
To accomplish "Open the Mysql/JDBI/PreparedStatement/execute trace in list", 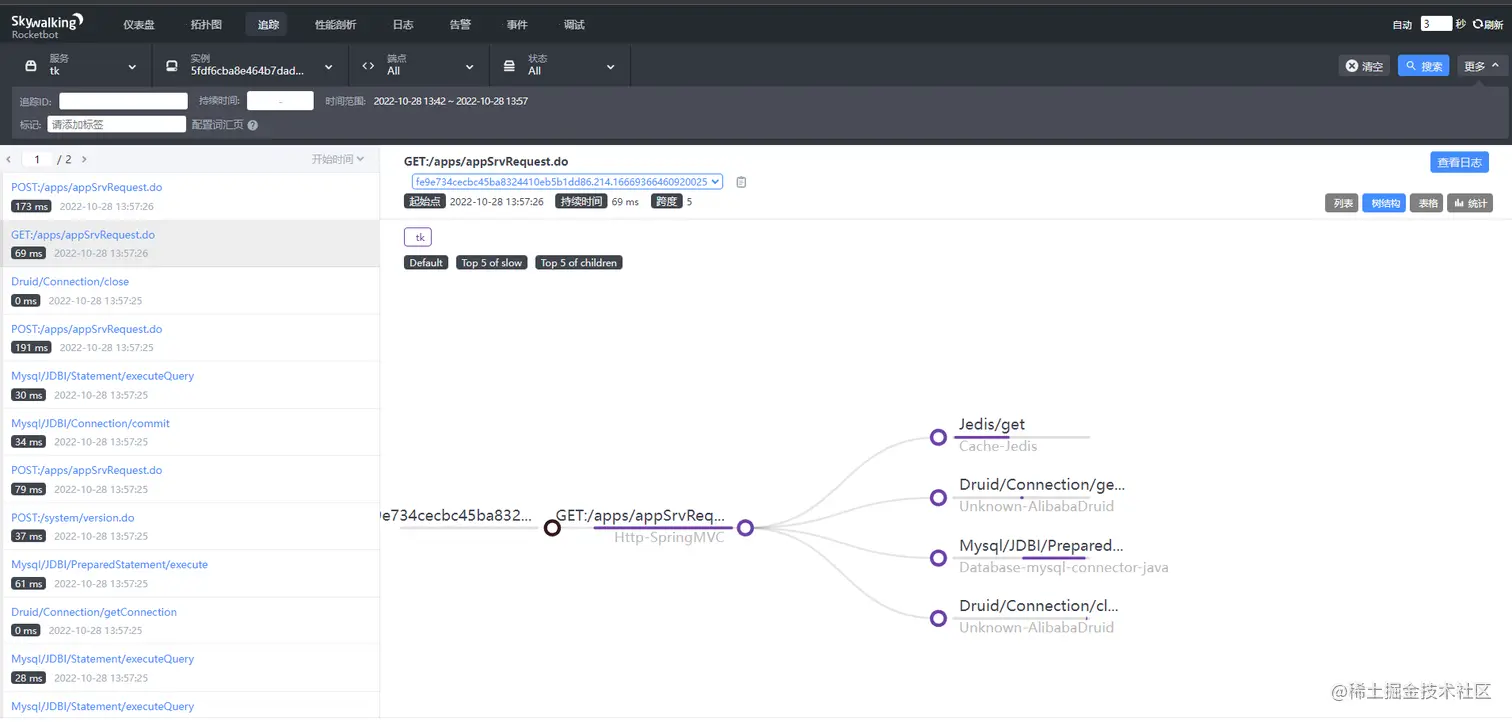I will (x=190, y=574).
